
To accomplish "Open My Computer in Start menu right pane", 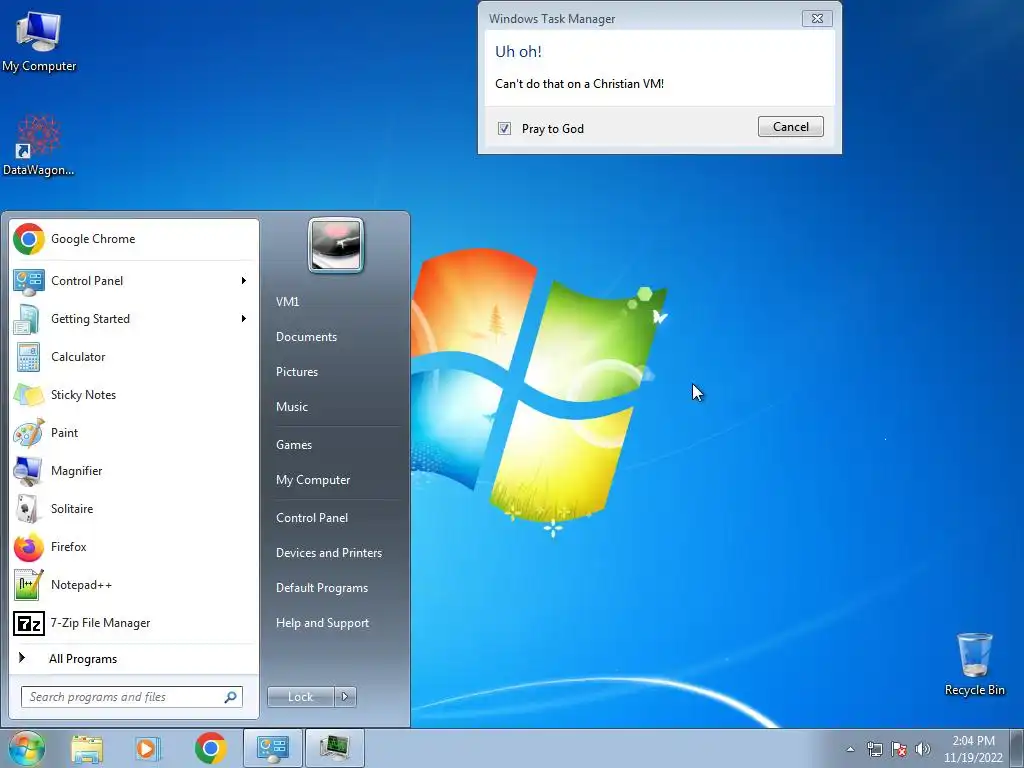I will click(x=313, y=480).
